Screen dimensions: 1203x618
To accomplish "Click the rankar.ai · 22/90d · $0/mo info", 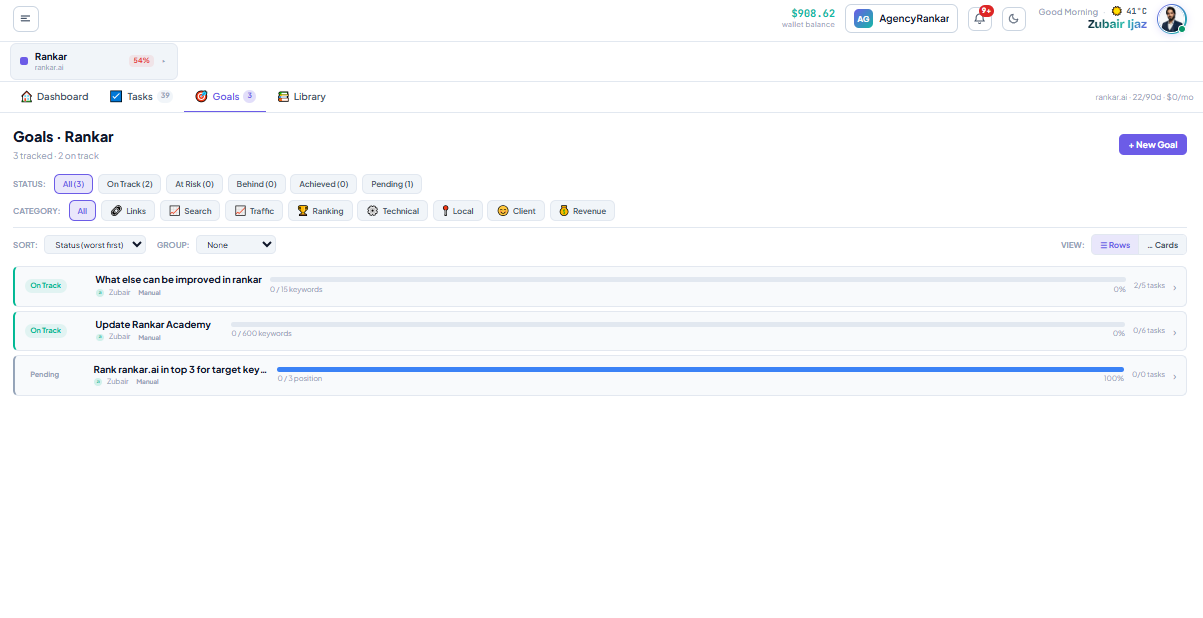I will 1144,97.
